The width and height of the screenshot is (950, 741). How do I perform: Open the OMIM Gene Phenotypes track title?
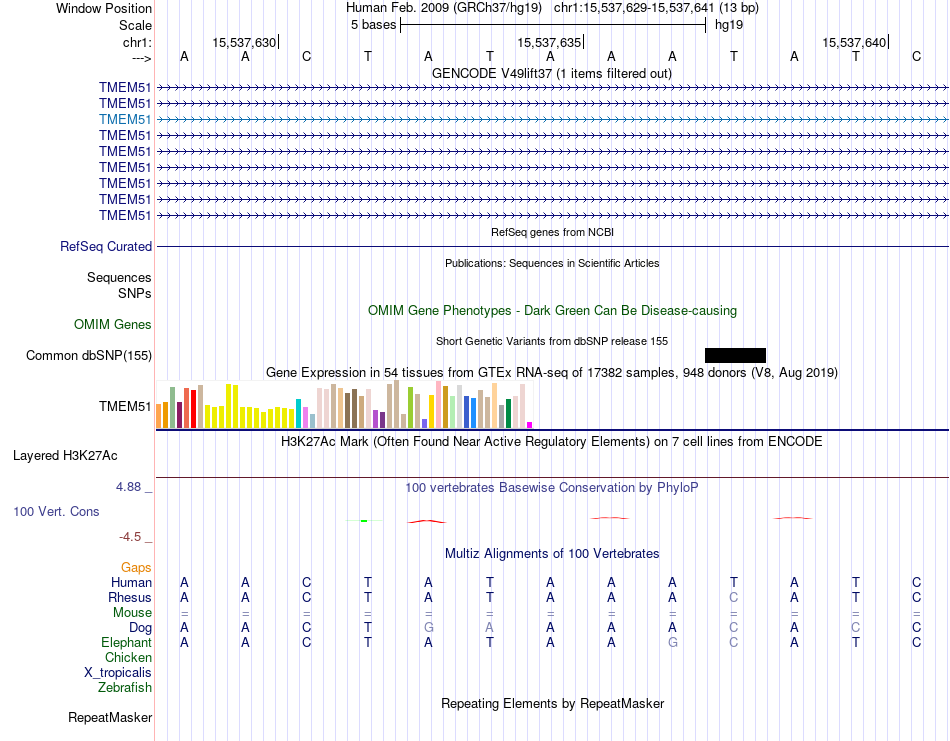coord(552,311)
